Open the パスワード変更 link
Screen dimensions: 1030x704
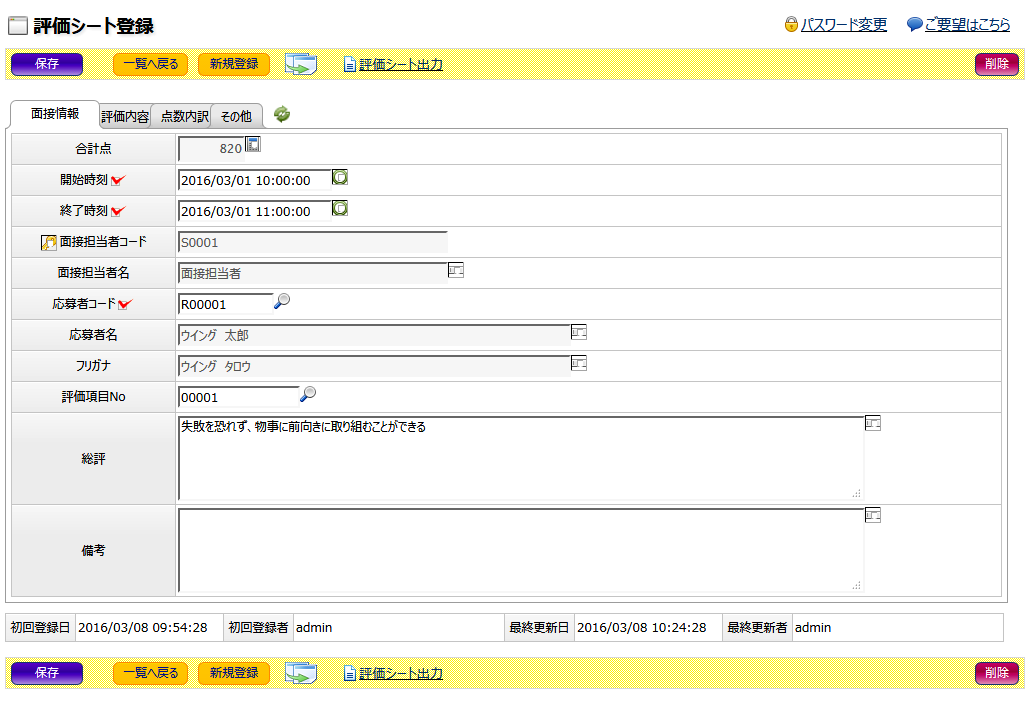[843, 25]
